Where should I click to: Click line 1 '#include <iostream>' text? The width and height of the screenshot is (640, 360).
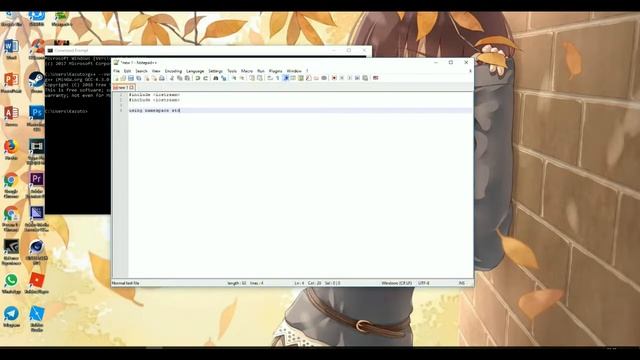tap(154, 95)
